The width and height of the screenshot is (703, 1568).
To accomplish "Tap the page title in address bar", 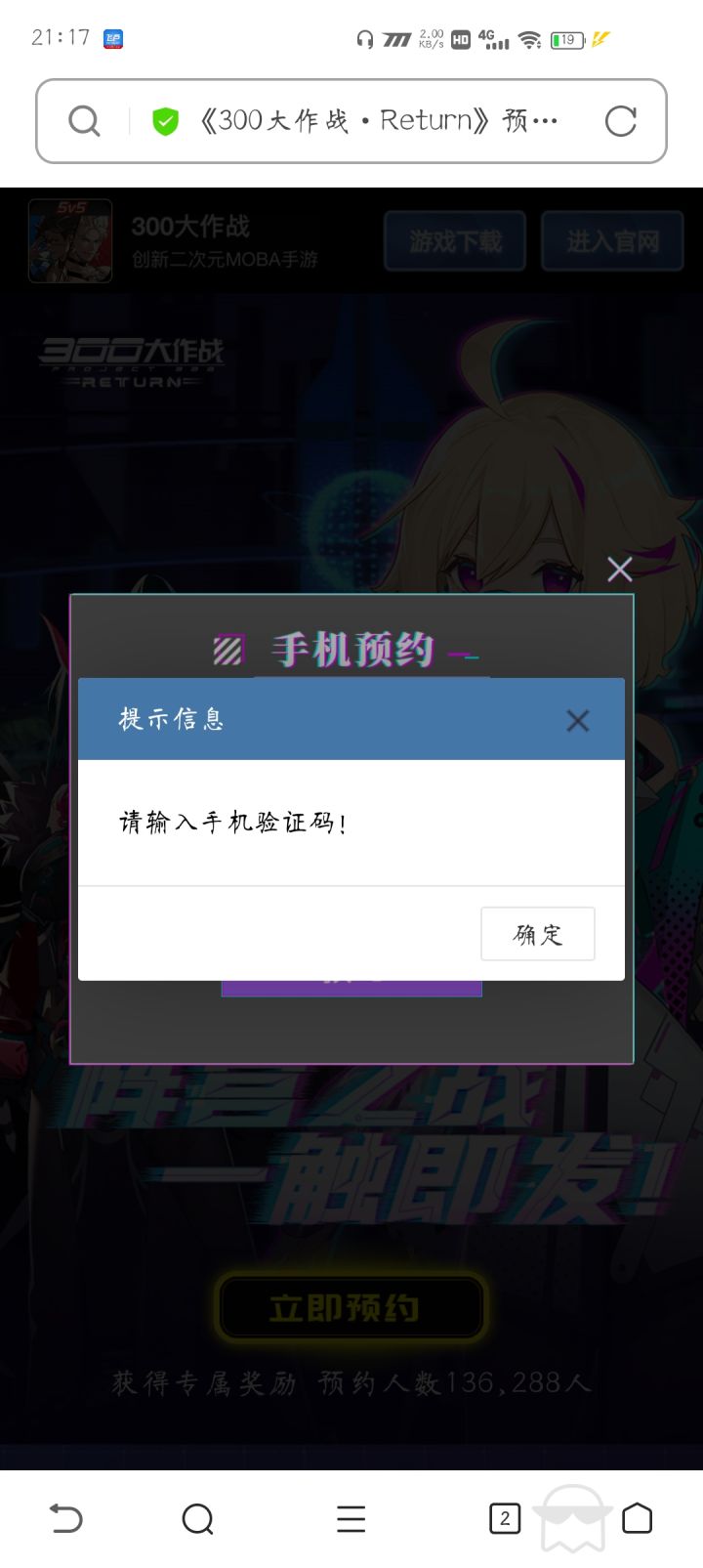I will 378,121.
